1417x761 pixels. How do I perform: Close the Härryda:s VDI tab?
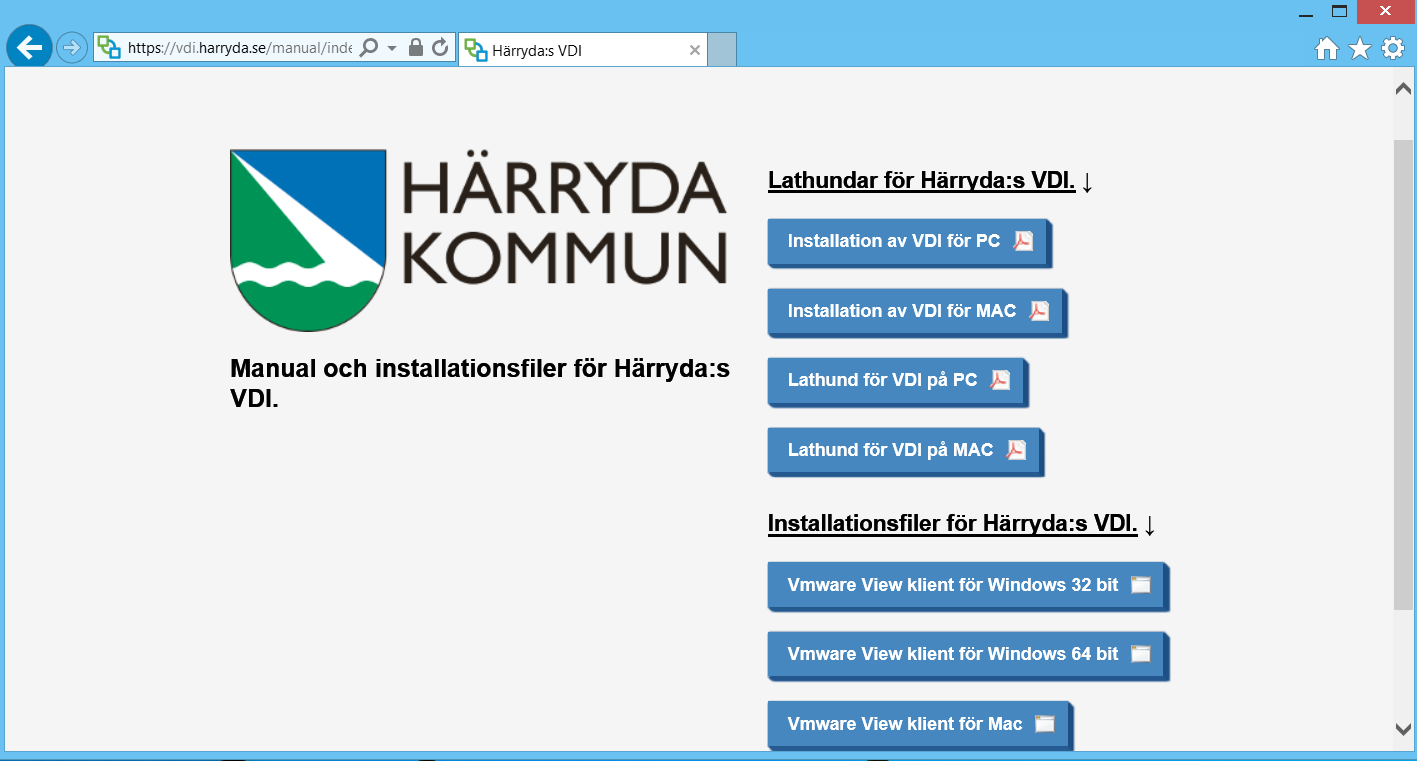(x=695, y=50)
